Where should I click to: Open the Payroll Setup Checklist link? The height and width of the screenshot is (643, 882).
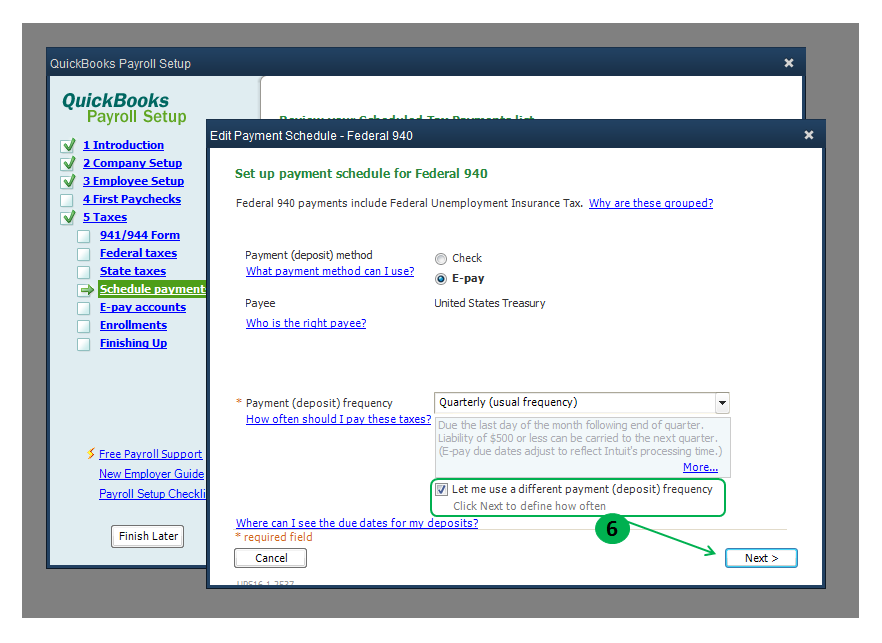pos(152,494)
